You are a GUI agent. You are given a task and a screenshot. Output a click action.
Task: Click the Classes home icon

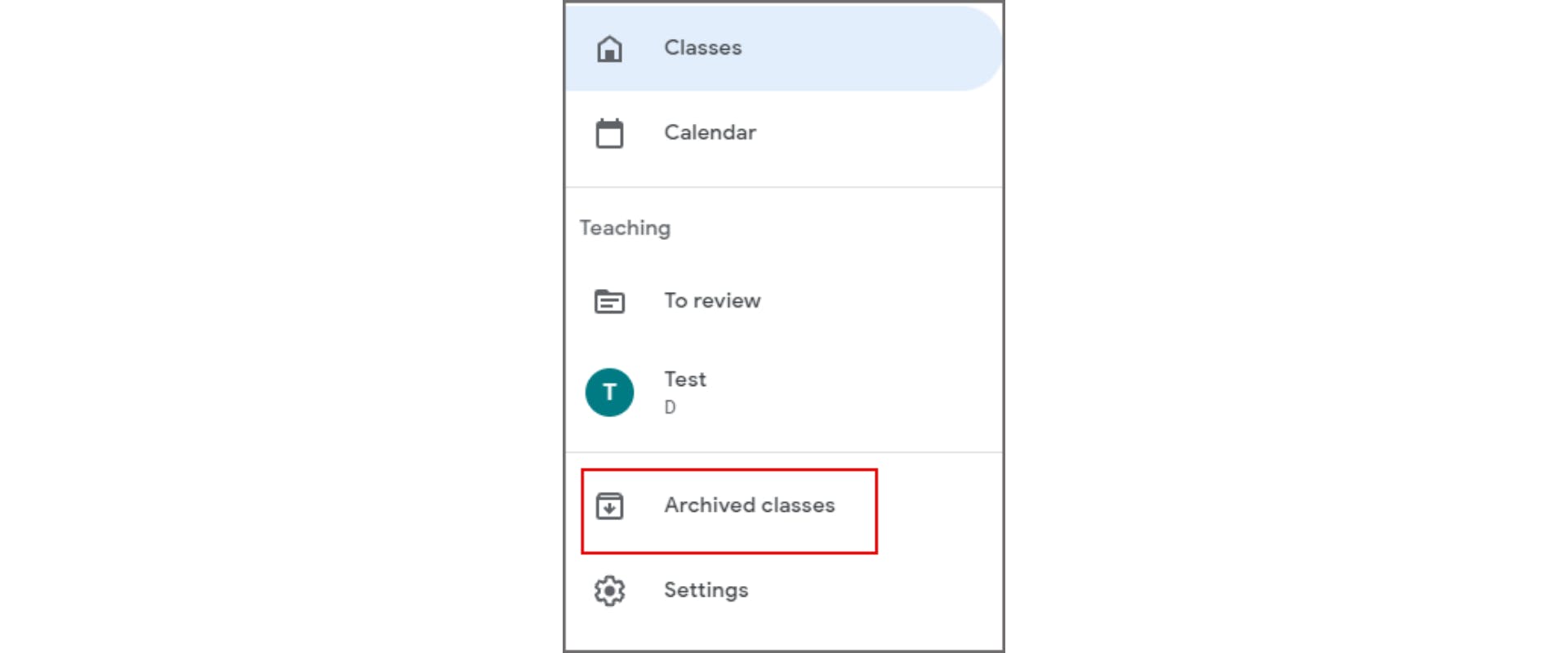[609, 49]
